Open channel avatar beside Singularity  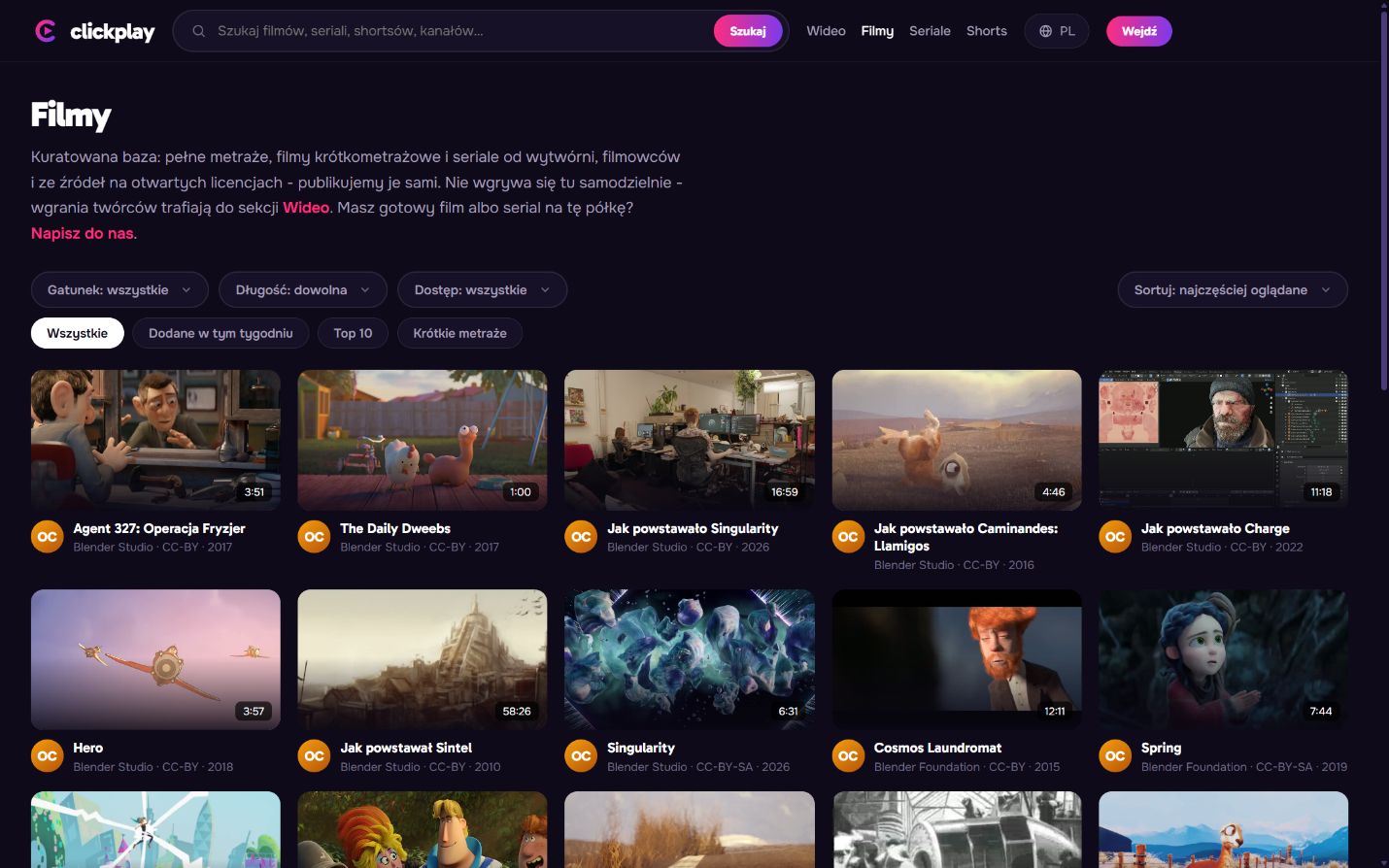(581, 756)
